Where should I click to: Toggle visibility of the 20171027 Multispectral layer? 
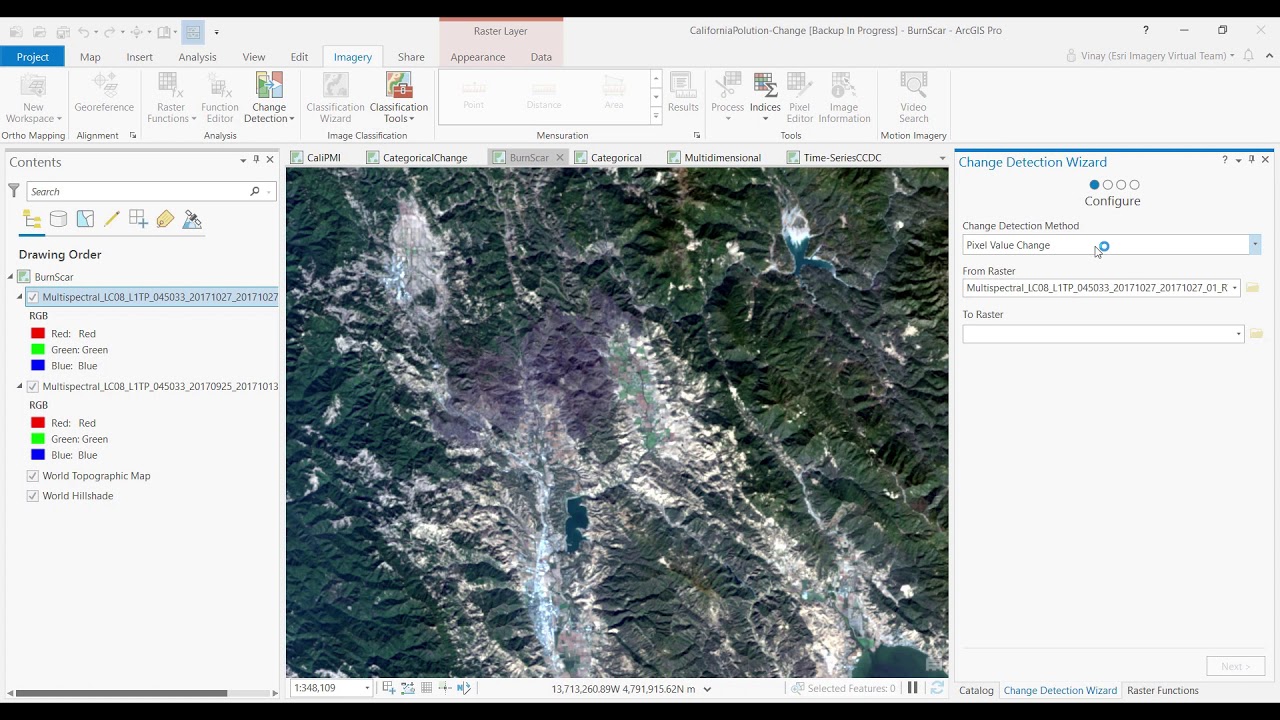(x=33, y=297)
